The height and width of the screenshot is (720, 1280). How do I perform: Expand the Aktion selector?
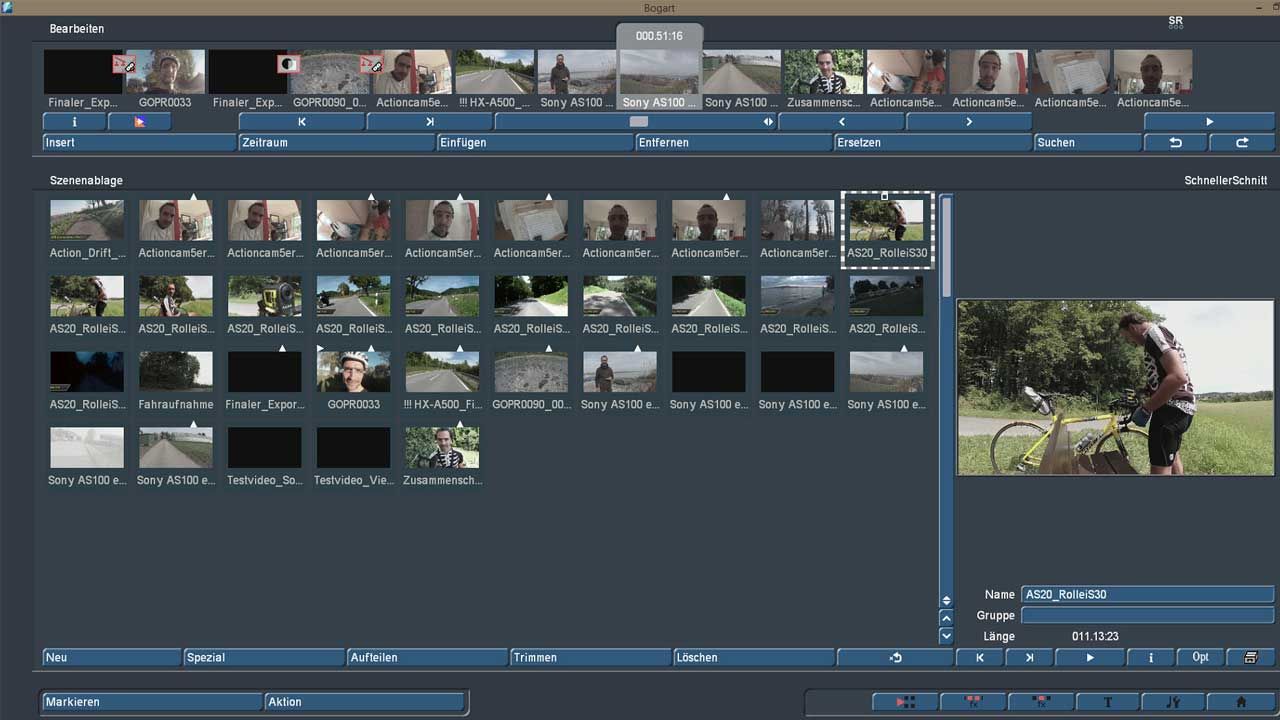click(x=364, y=702)
